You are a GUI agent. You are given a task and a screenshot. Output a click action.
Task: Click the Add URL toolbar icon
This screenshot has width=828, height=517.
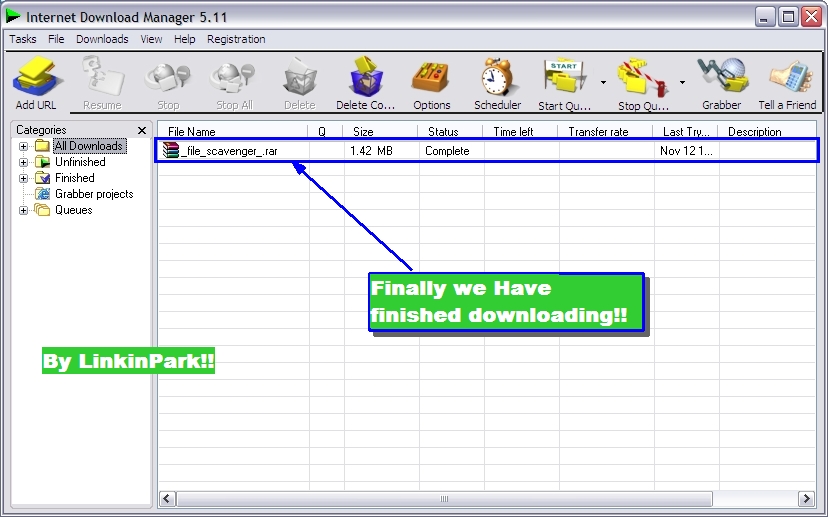[x=36, y=78]
